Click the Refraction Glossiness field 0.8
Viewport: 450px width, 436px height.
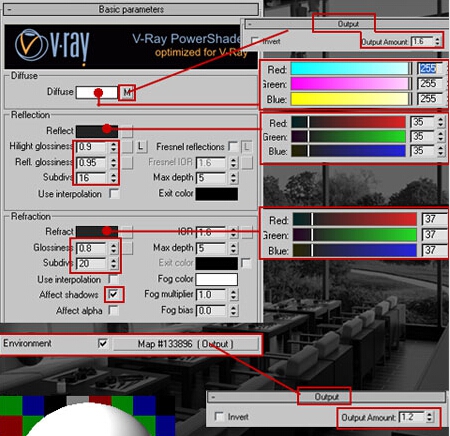[92, 248]
